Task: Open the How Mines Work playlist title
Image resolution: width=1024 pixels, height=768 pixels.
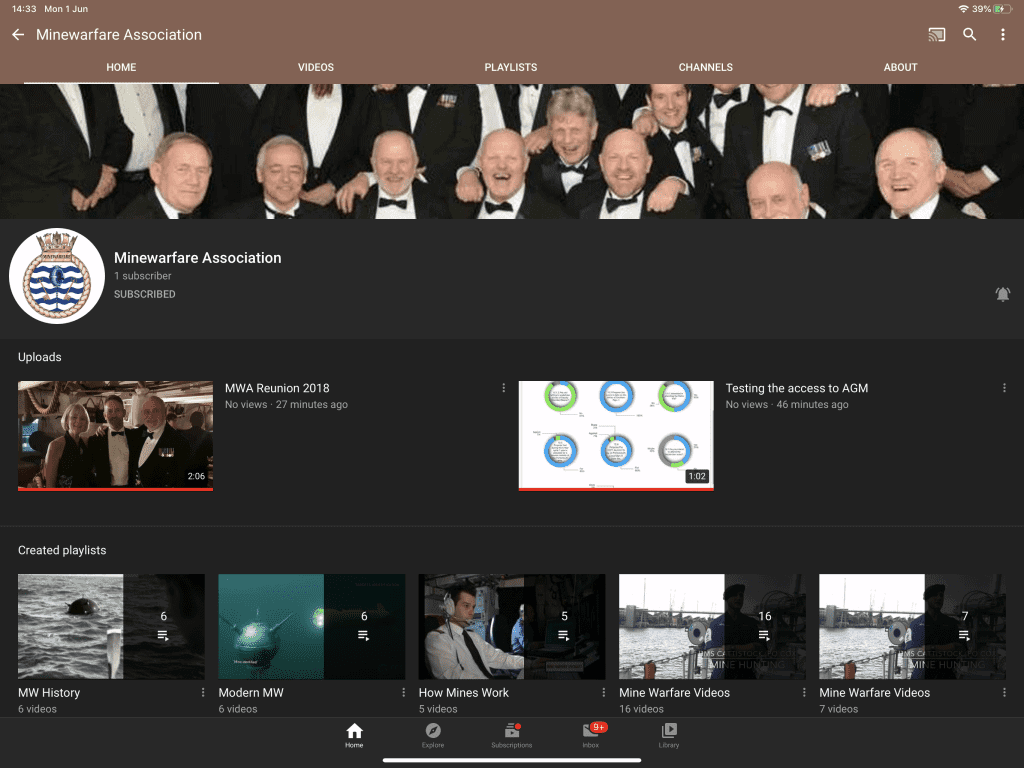Action: 463,692
